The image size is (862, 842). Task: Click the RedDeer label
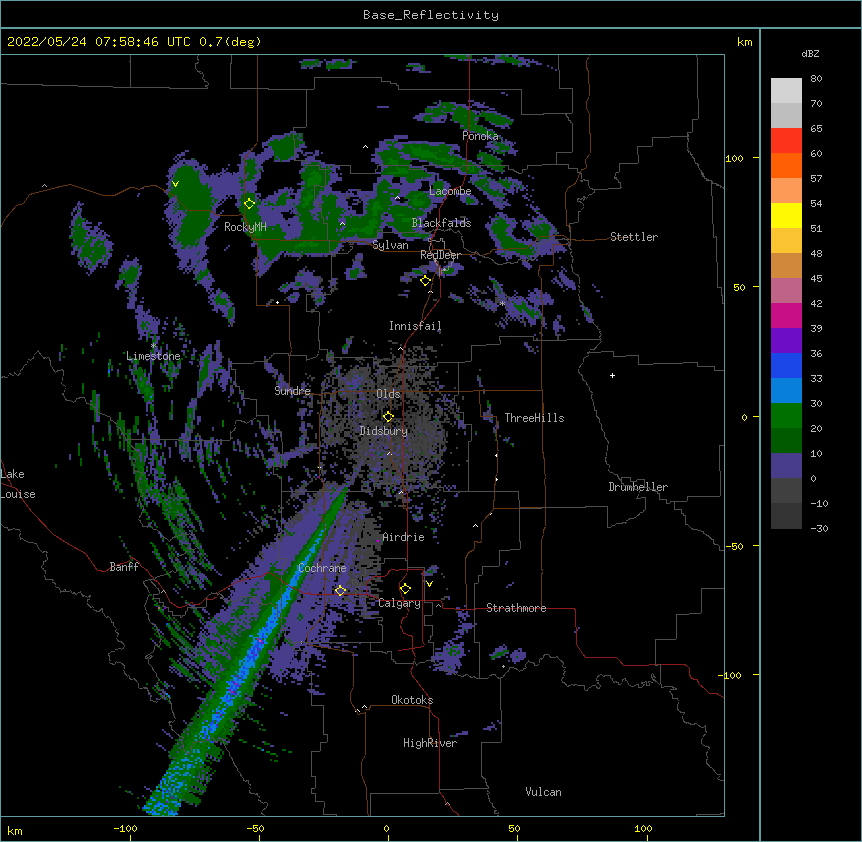[x=440, y=255]
